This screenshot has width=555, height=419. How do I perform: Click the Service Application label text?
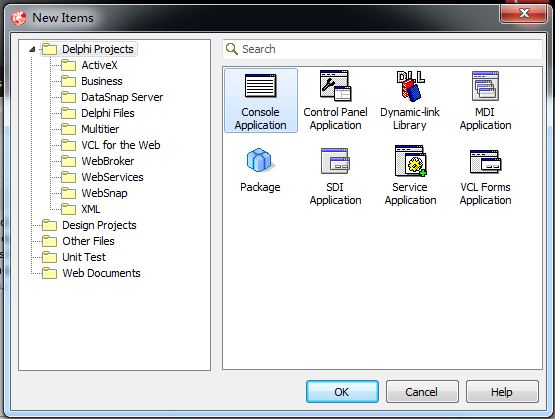[x=411, y=194]
